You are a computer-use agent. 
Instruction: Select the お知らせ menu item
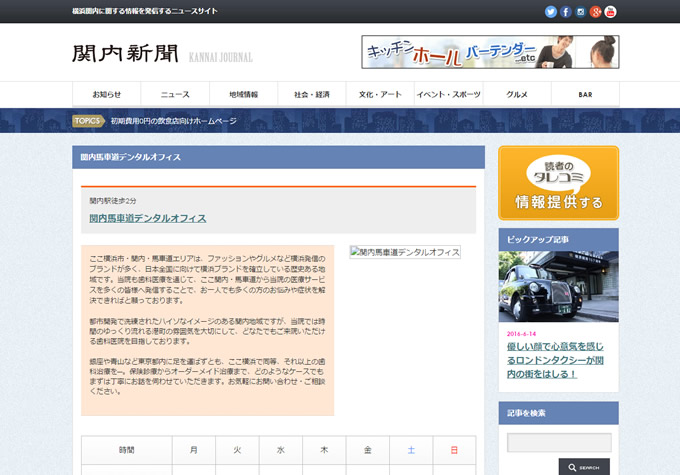[107, 94]
